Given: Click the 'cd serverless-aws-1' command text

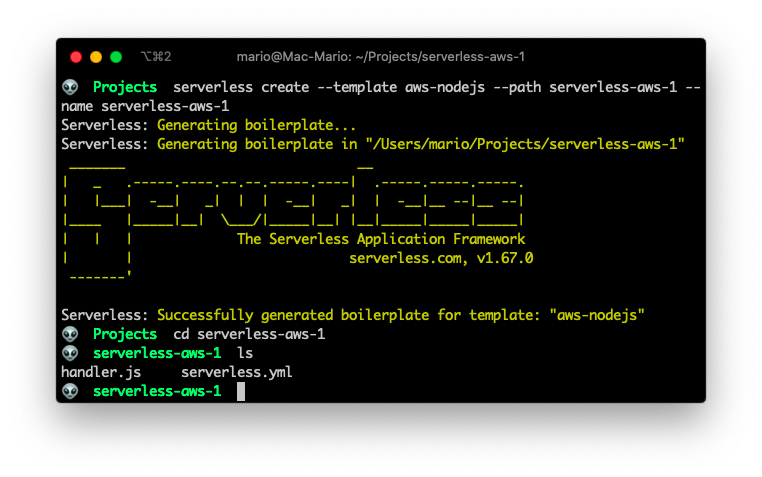Looking at the screenshot, I should point(249,334).
